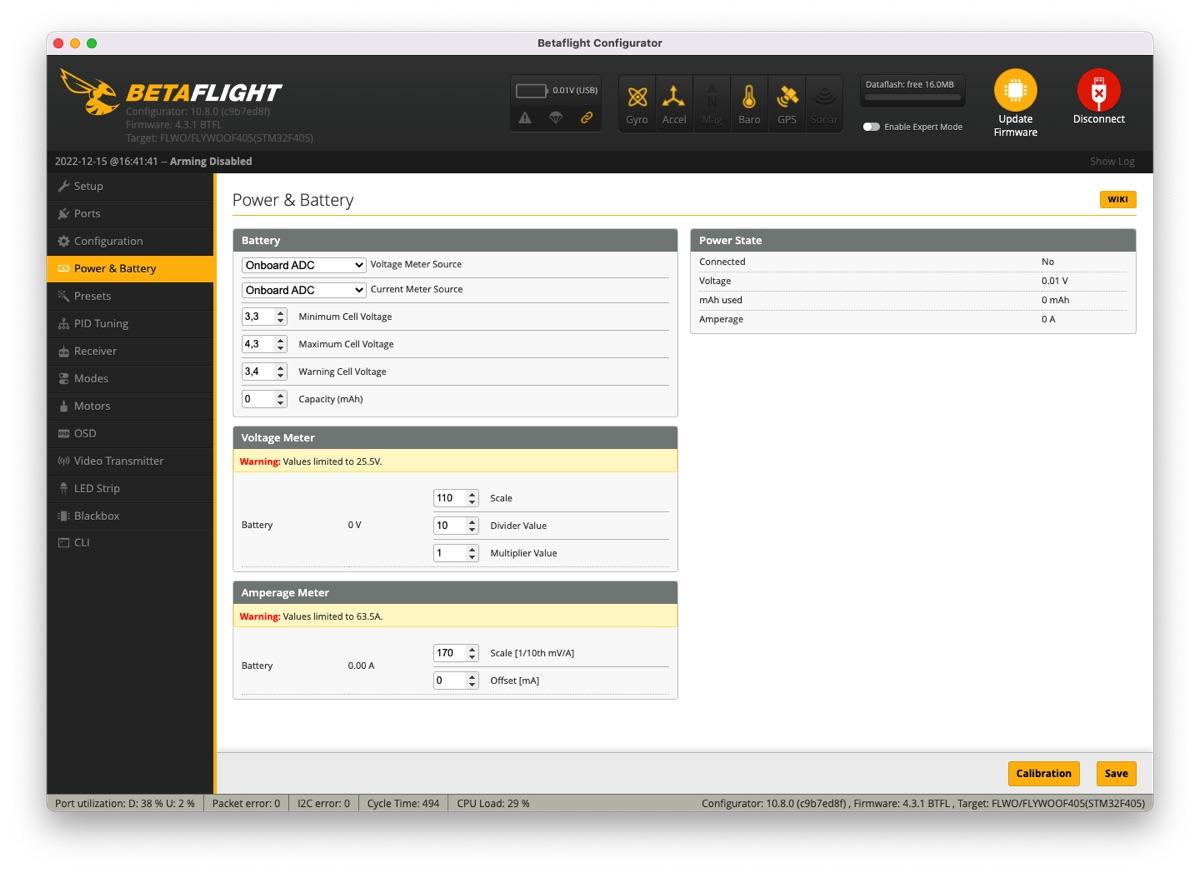
Task: Click the Disconnect USB icon
Action: pyautogui.click(x=1098, y=90)
